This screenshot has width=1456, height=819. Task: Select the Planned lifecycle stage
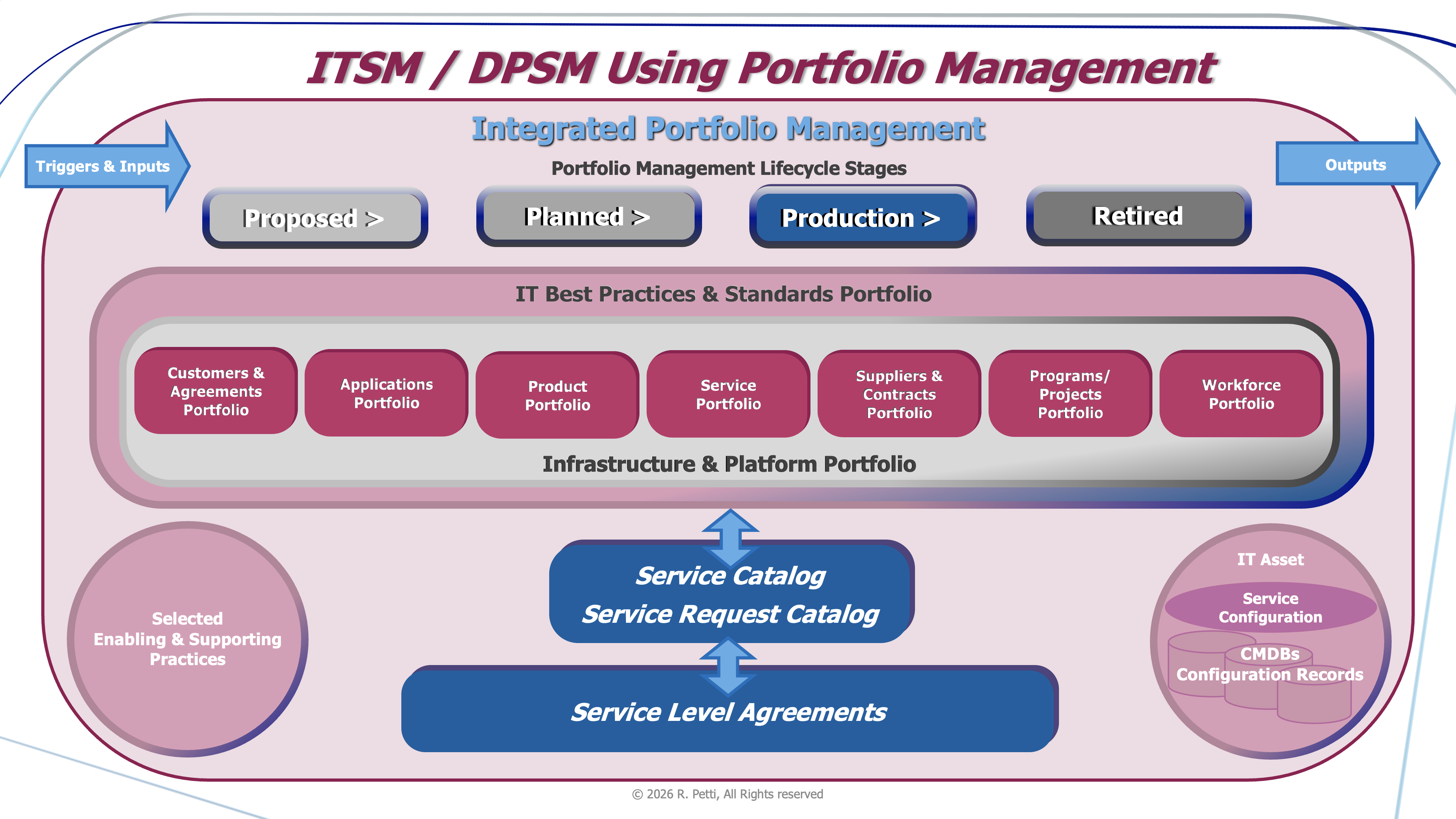coord(588,216)
